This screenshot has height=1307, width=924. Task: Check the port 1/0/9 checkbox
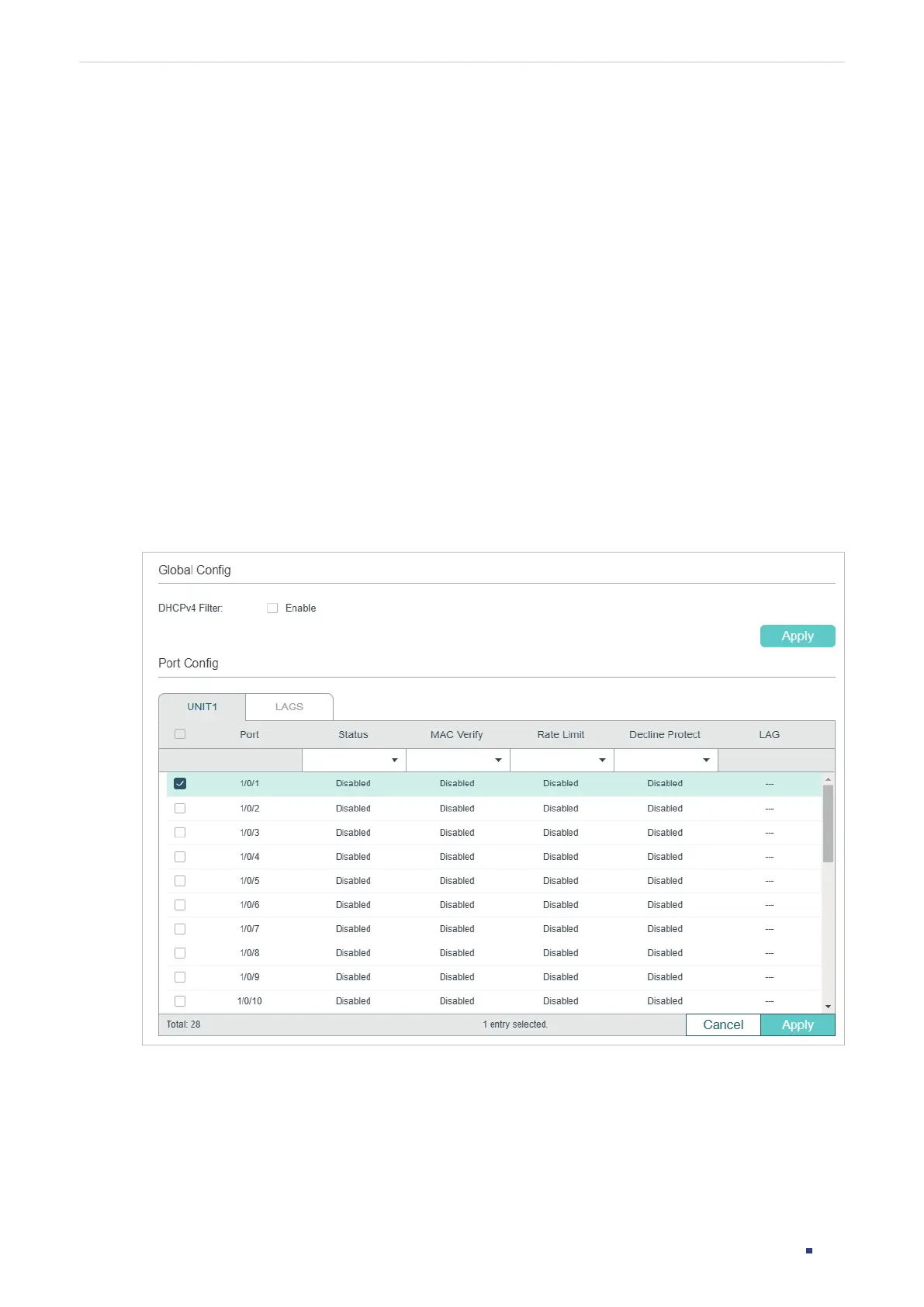click(x=180, y=976)
